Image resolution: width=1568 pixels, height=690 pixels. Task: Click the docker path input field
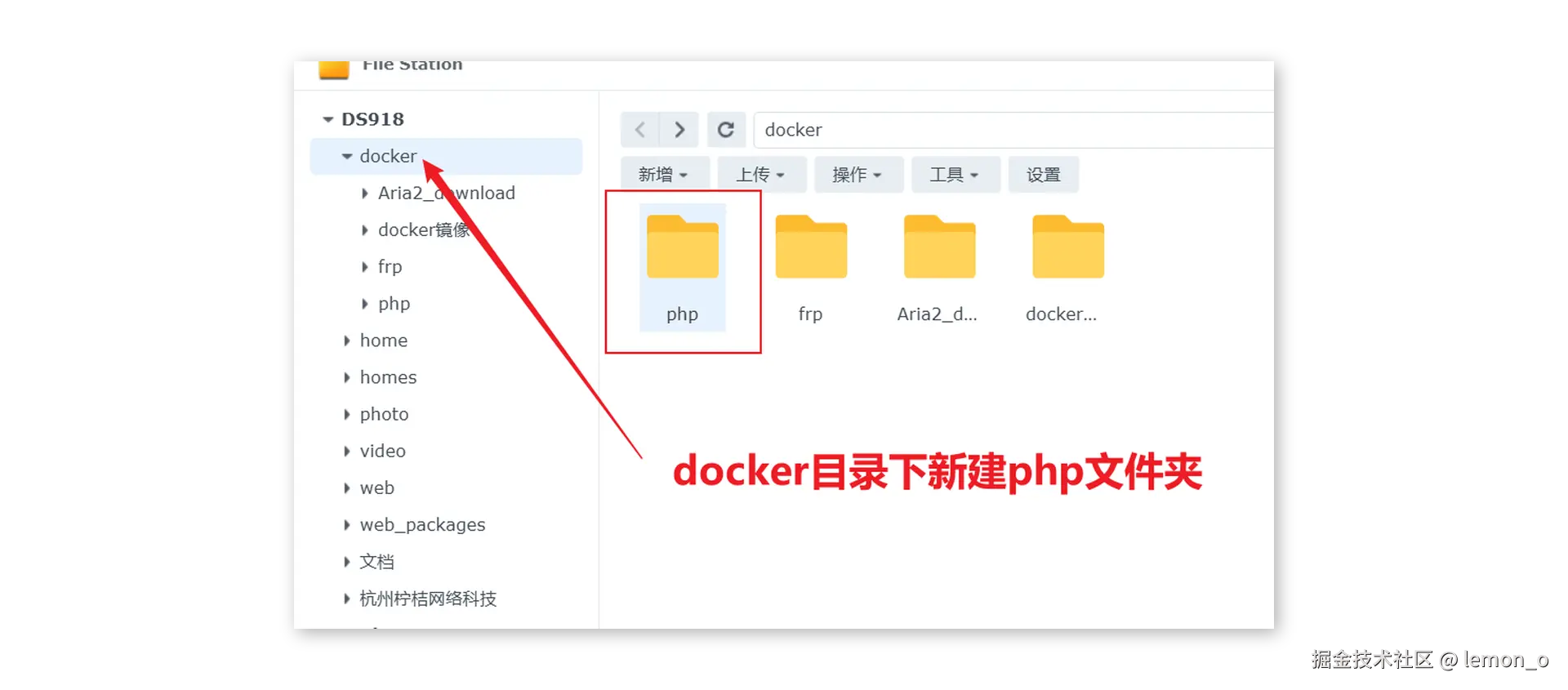pos(1013,130)
